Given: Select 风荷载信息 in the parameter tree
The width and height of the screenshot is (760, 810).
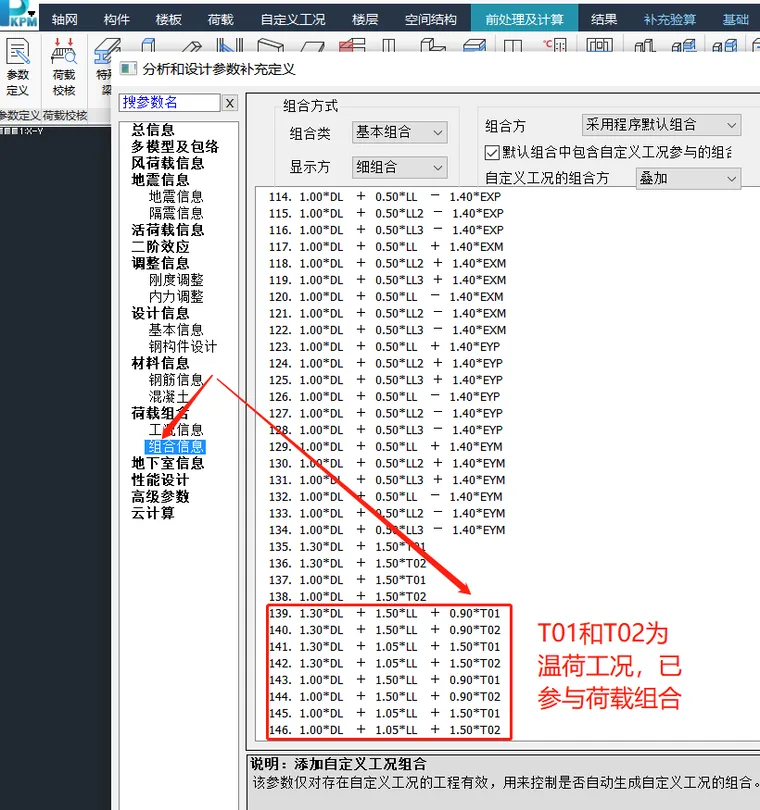Looking at the screenshot, I should (x=168, y=163).
